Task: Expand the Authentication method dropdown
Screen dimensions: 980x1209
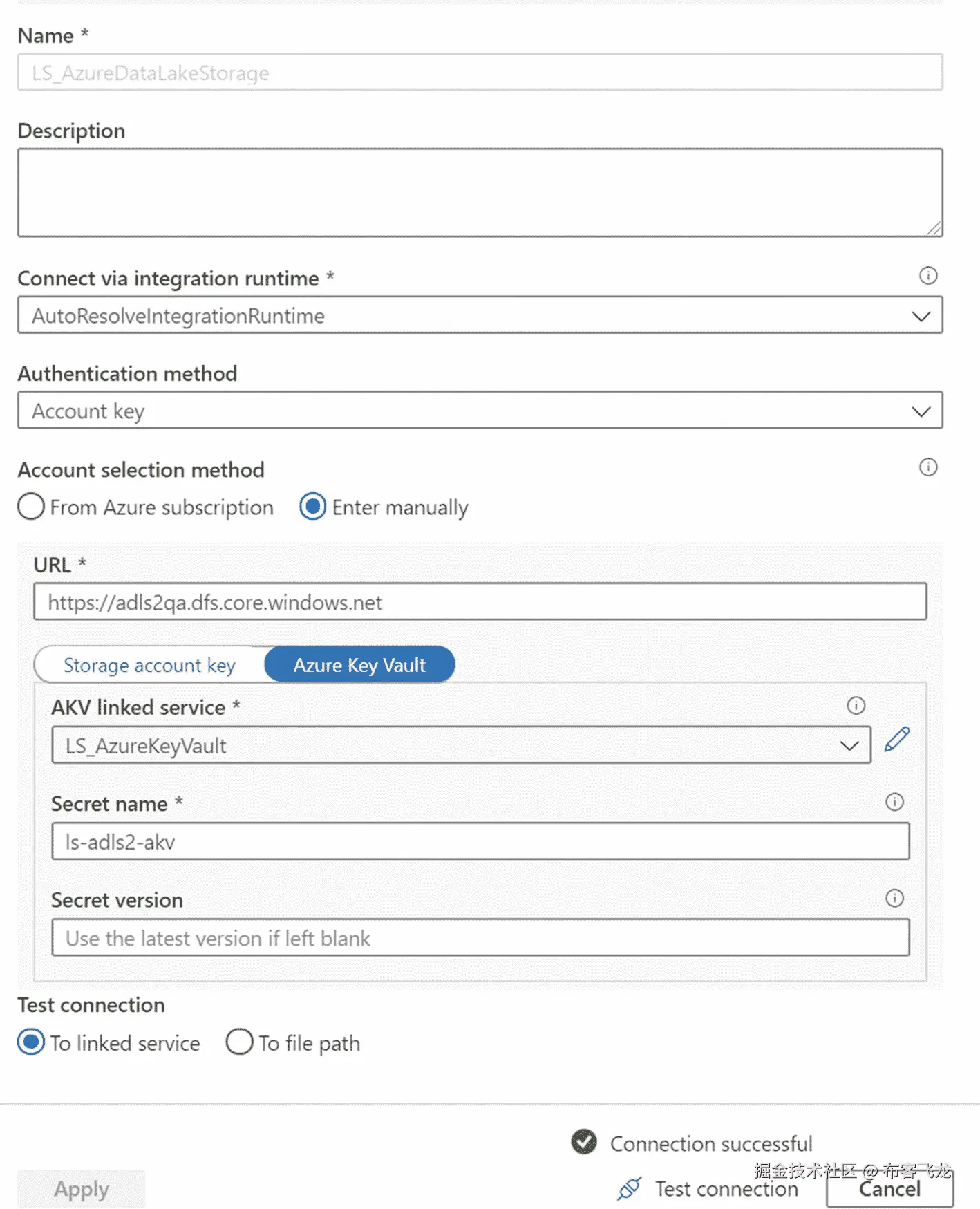Action: click(x=480, y=411)
